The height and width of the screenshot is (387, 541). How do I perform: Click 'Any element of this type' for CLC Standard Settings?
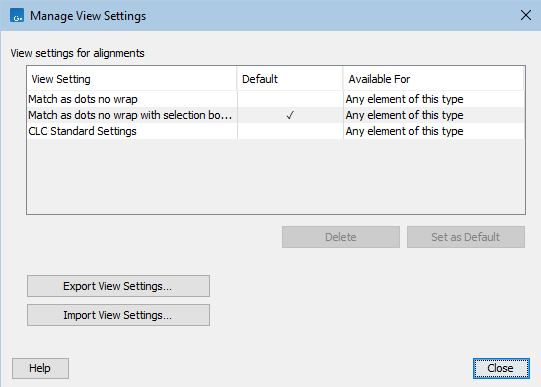pyautogui.click(x=404, y=131)
